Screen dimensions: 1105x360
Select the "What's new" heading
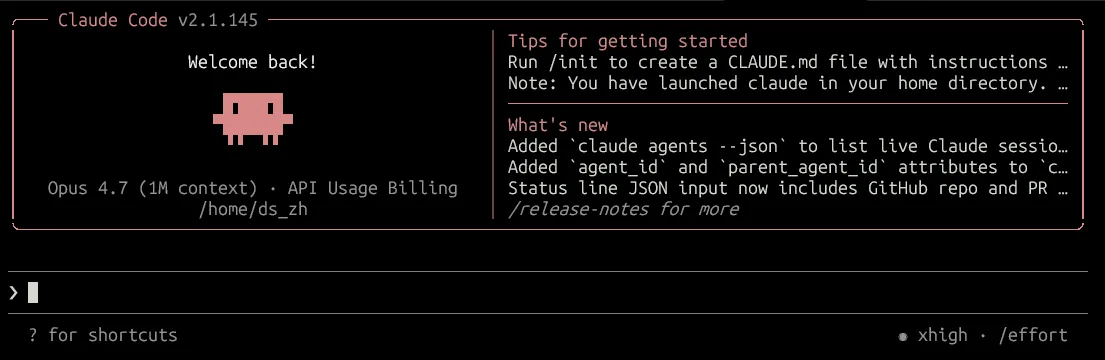click(557, 125)
